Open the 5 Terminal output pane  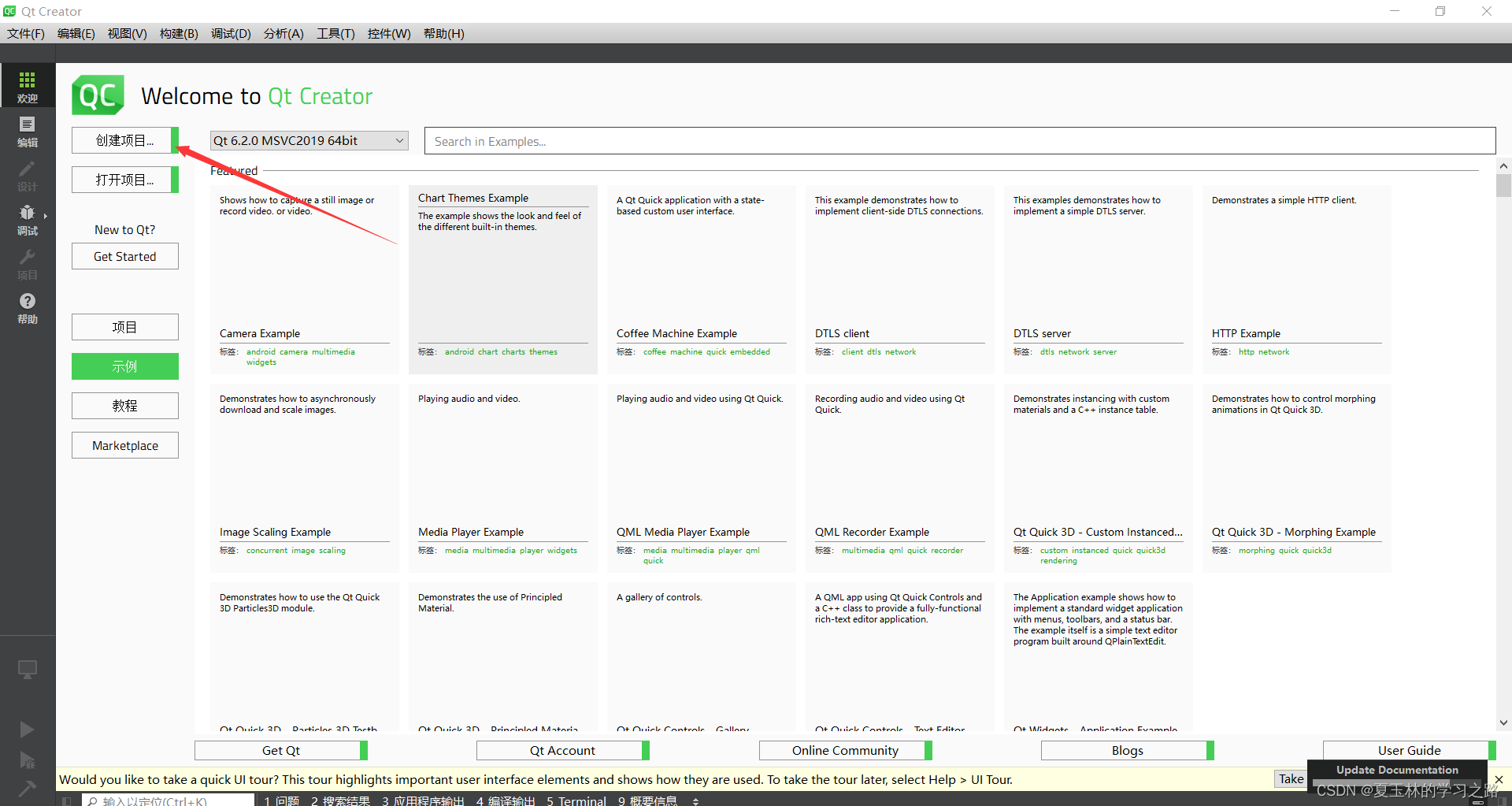click(576, 800)
